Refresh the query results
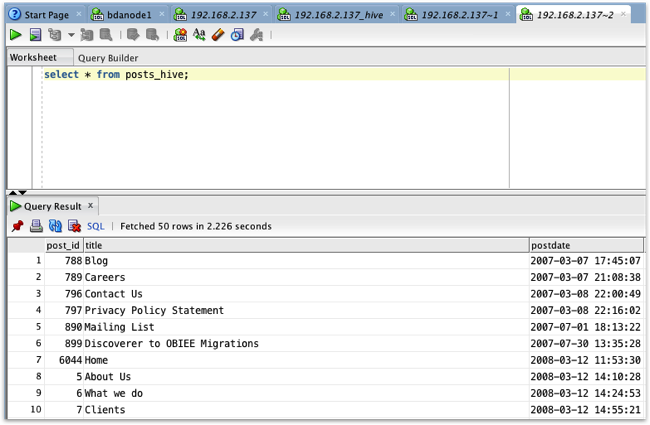 pyautogui.click(x=55, y=226)
